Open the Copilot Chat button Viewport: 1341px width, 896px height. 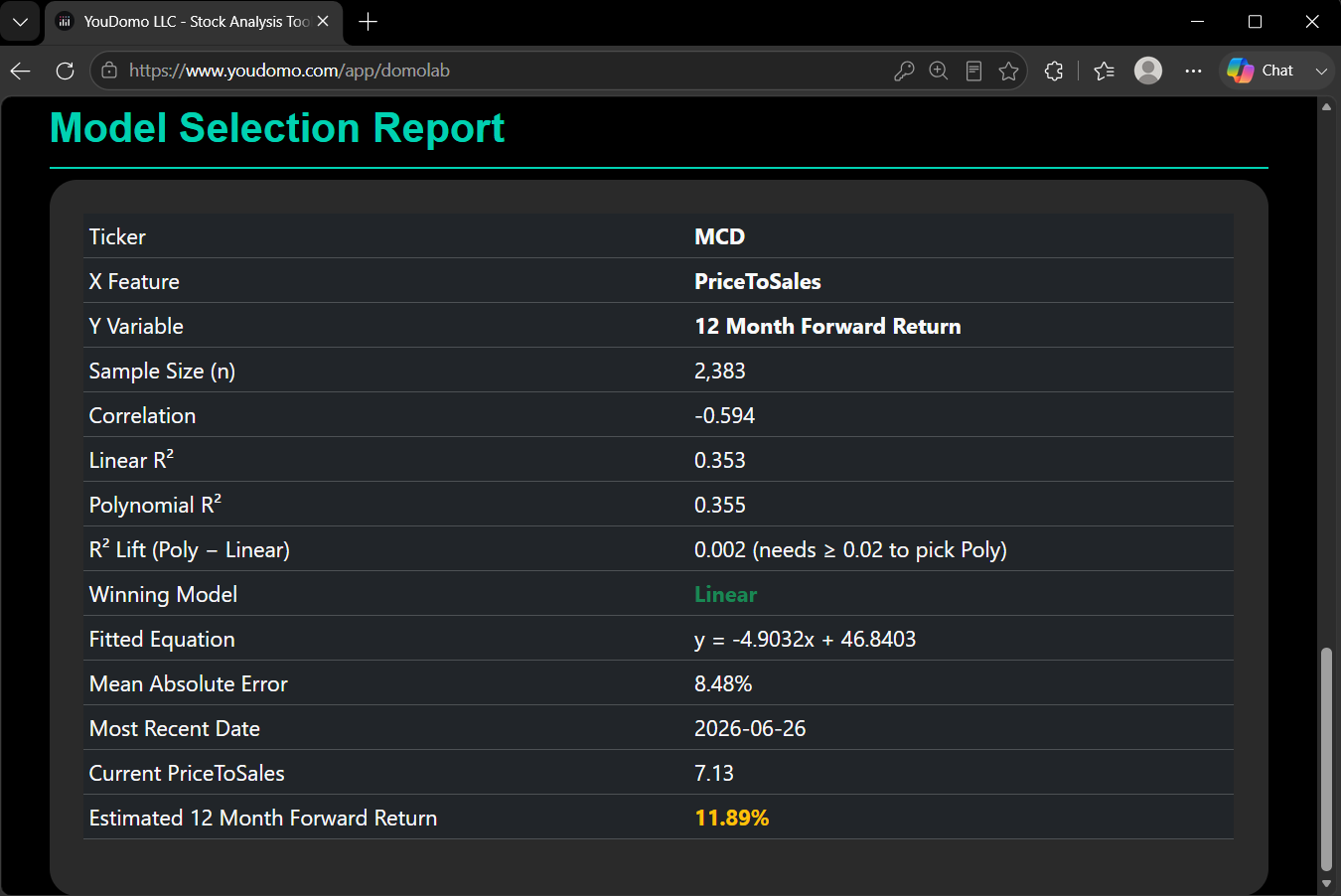[1261, 71]
